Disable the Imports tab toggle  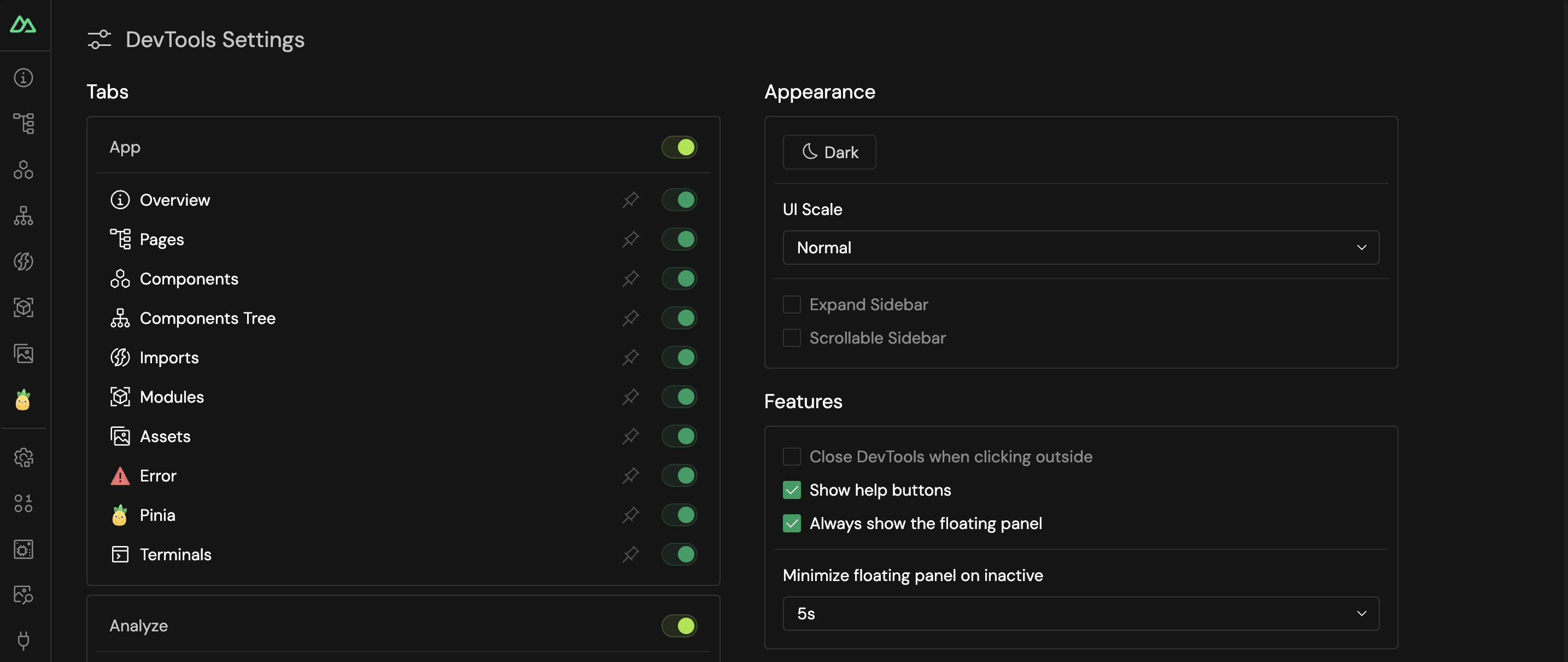(x=680, y=357)
